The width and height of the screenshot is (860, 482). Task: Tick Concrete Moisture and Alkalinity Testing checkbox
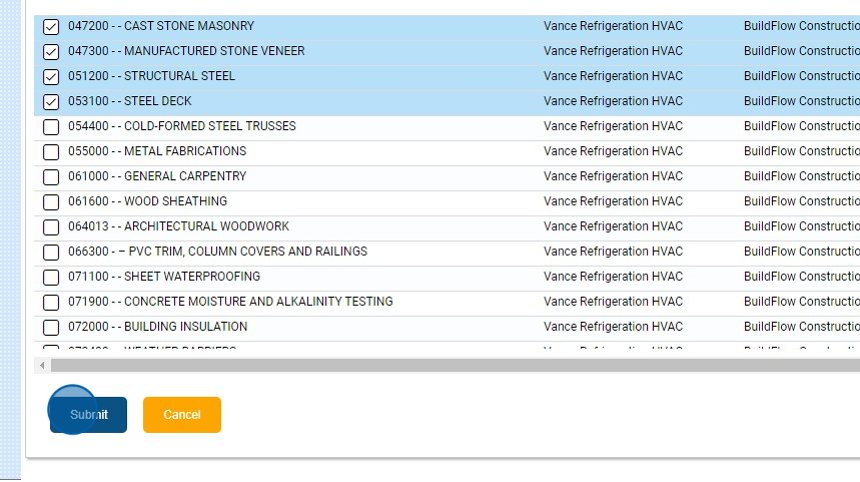[x=51, y=302]
